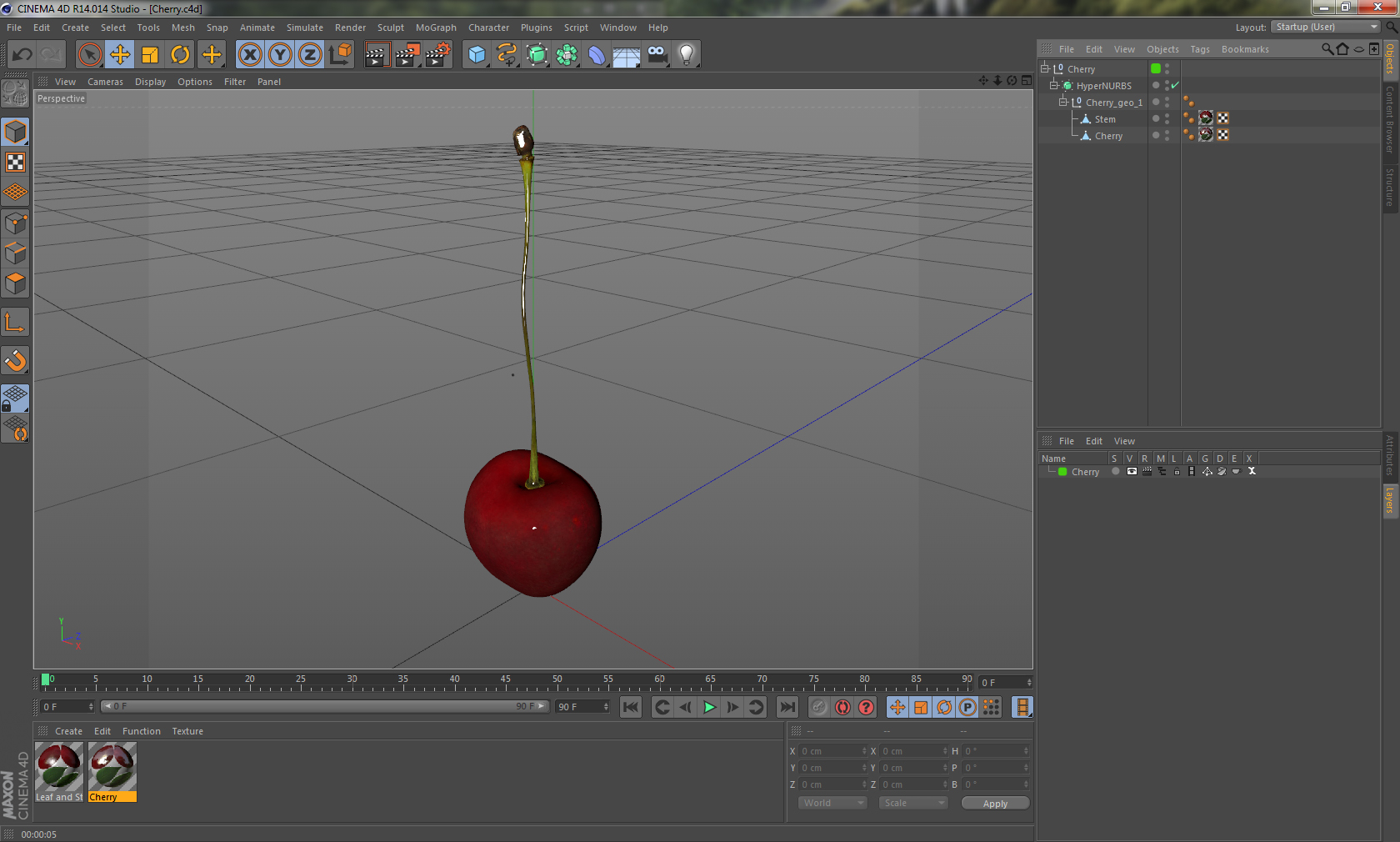This screenshot has height=842, width=1400.
Task: Open viewport Cameras menu
Action: pos(105,82)
